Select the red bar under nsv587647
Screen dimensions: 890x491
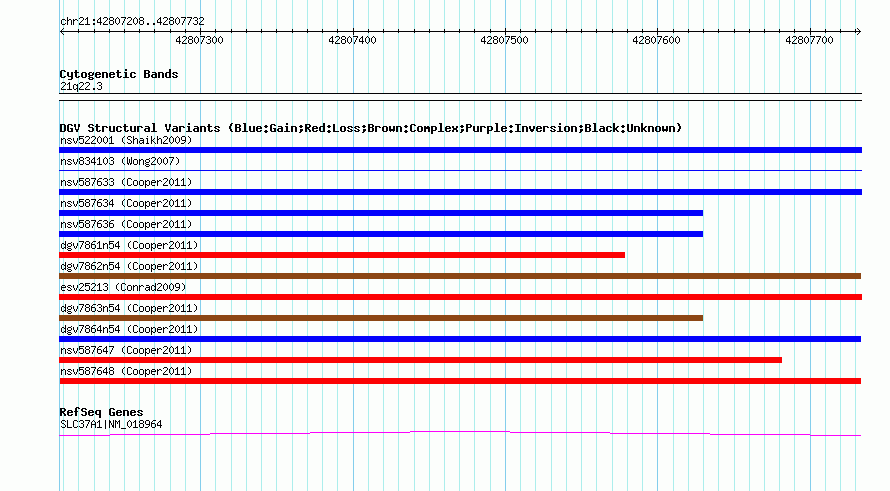tap(421, 360)
